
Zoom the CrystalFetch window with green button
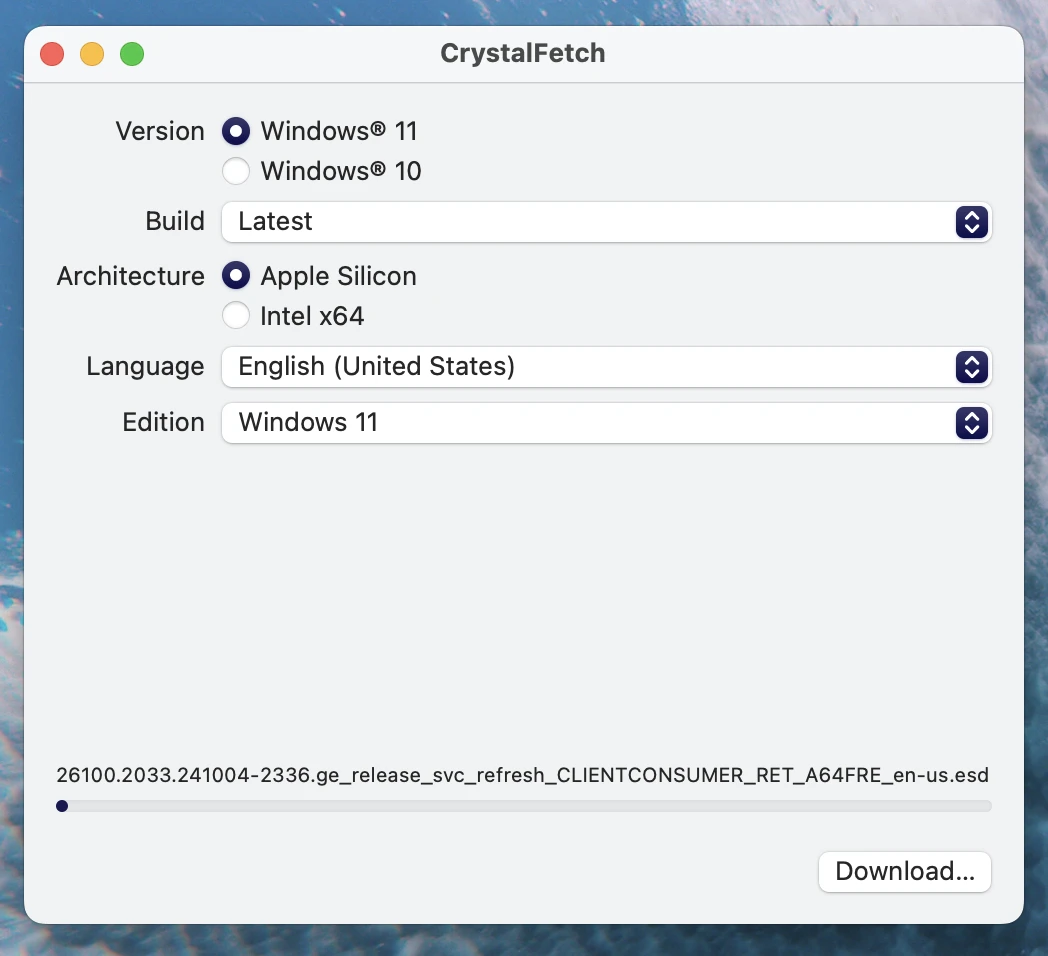(x=132, y=54)
